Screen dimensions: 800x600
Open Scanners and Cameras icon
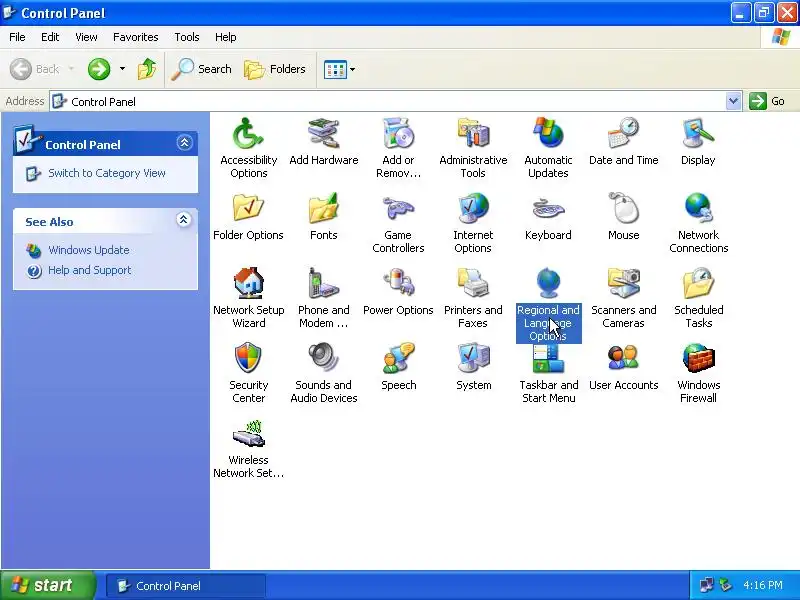pyautogui.click(x=623, y=284)
